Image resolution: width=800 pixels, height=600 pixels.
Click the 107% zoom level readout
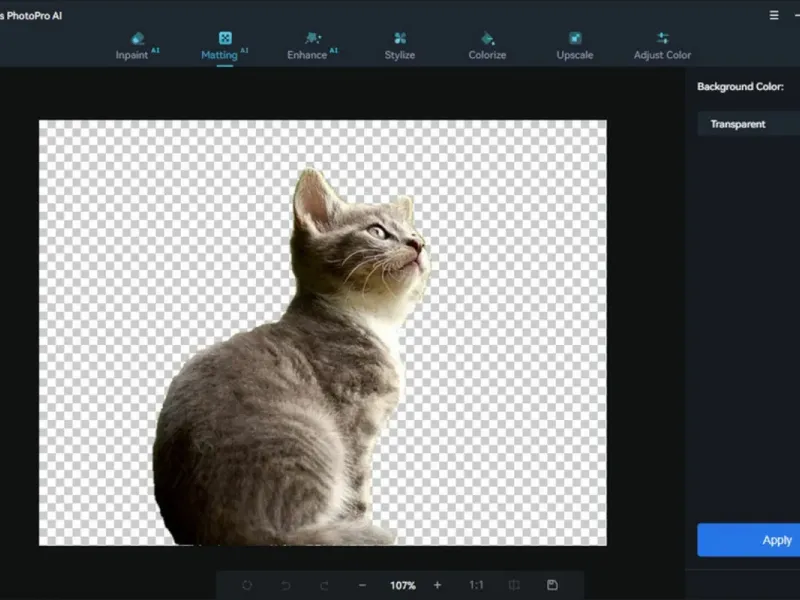[x=402, y=585]
